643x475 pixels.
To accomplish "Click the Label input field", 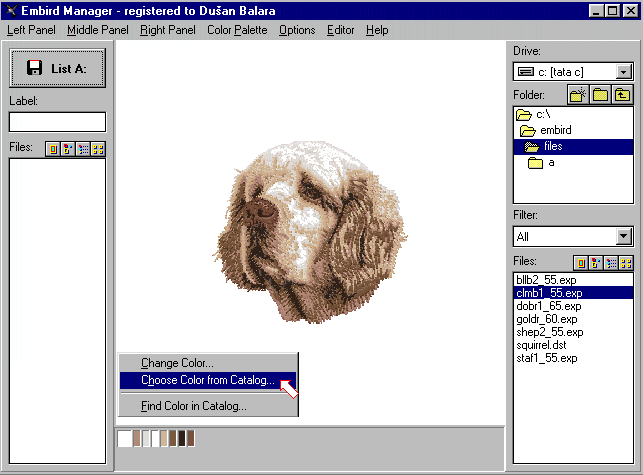I will click(x=57, y=122).
